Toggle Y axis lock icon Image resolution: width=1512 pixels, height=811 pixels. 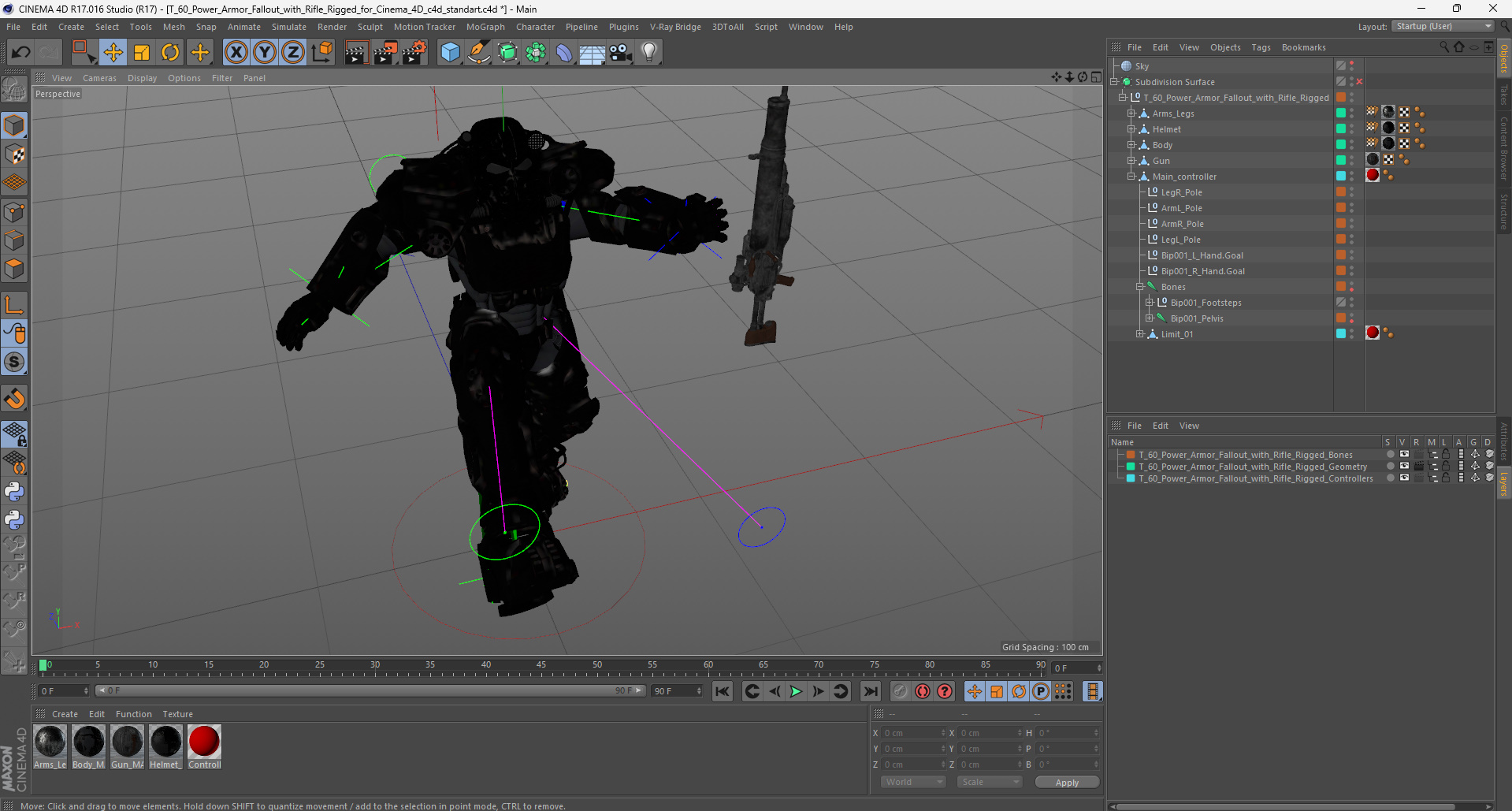[x=265, y=53]
